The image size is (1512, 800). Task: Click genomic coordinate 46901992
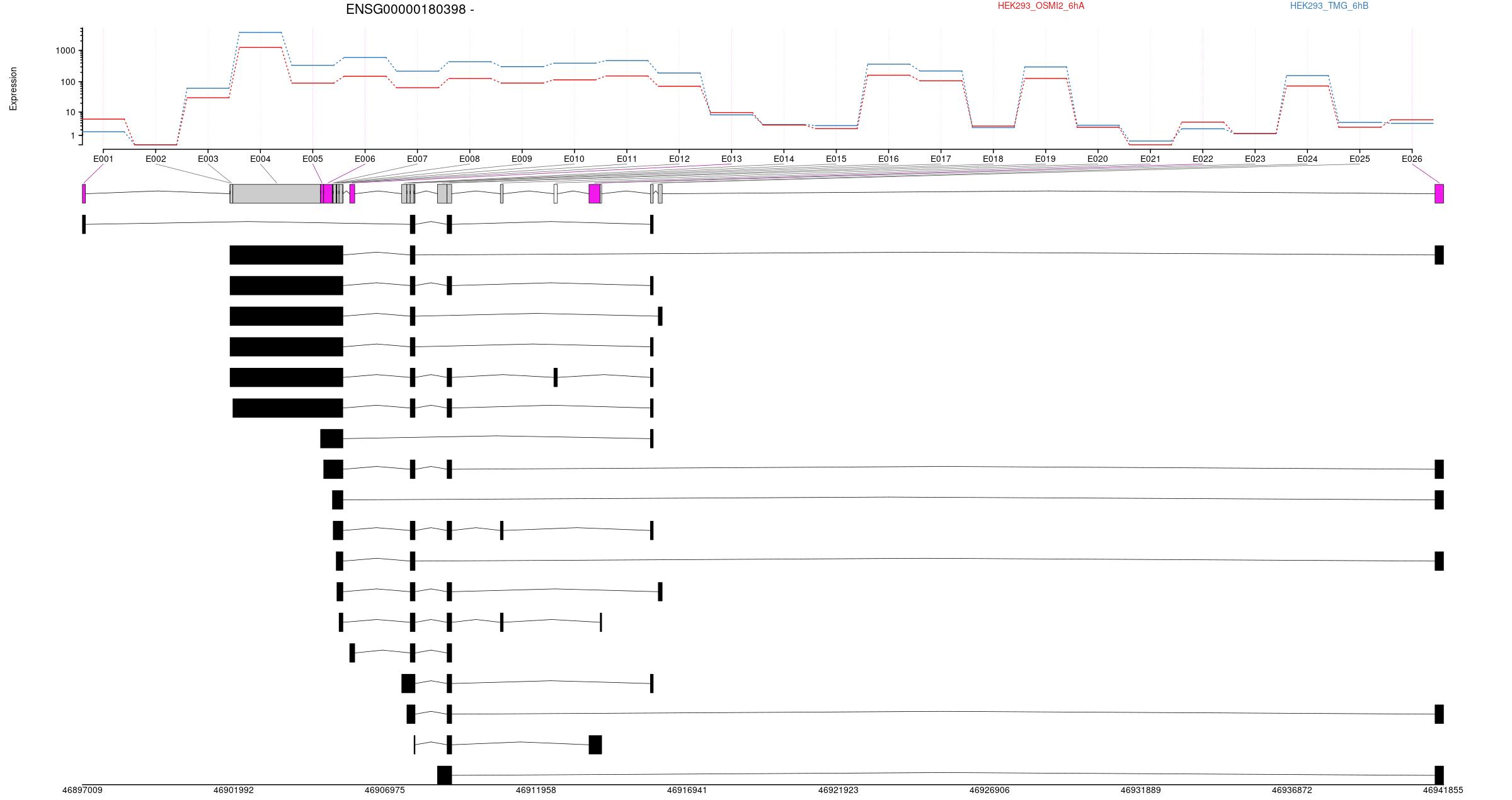tap(234, 790)
